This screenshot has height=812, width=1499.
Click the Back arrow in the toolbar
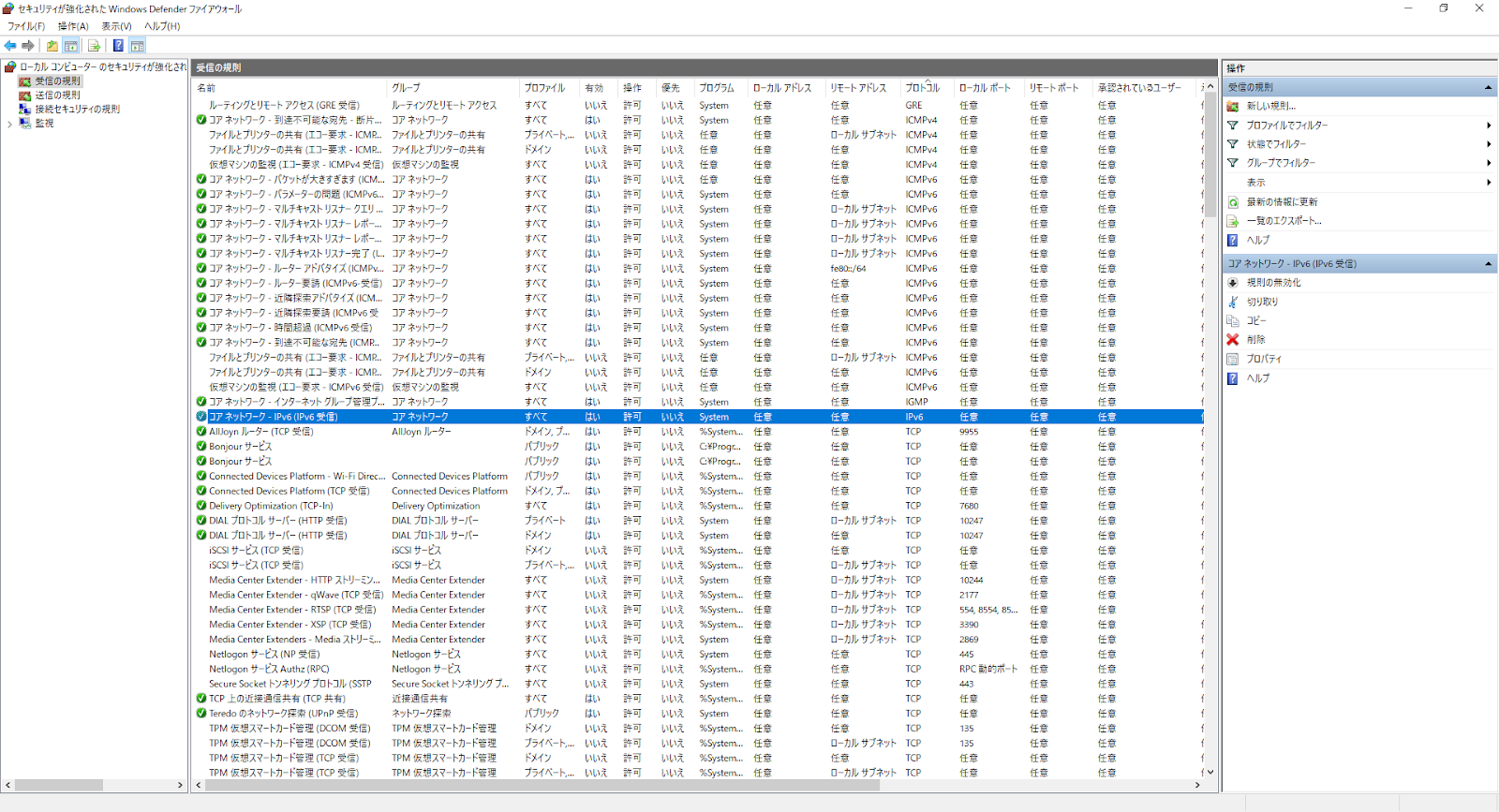[x=10, y=45]
